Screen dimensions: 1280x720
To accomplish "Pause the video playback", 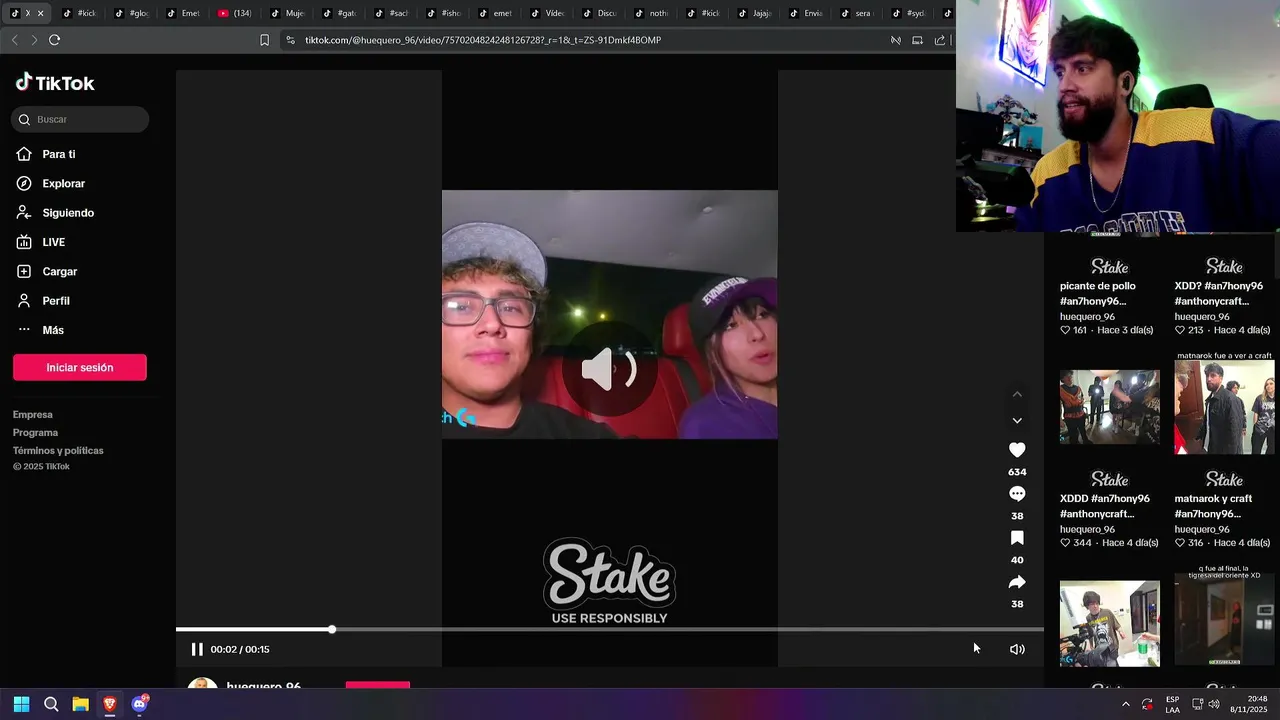I will (197, 649).
